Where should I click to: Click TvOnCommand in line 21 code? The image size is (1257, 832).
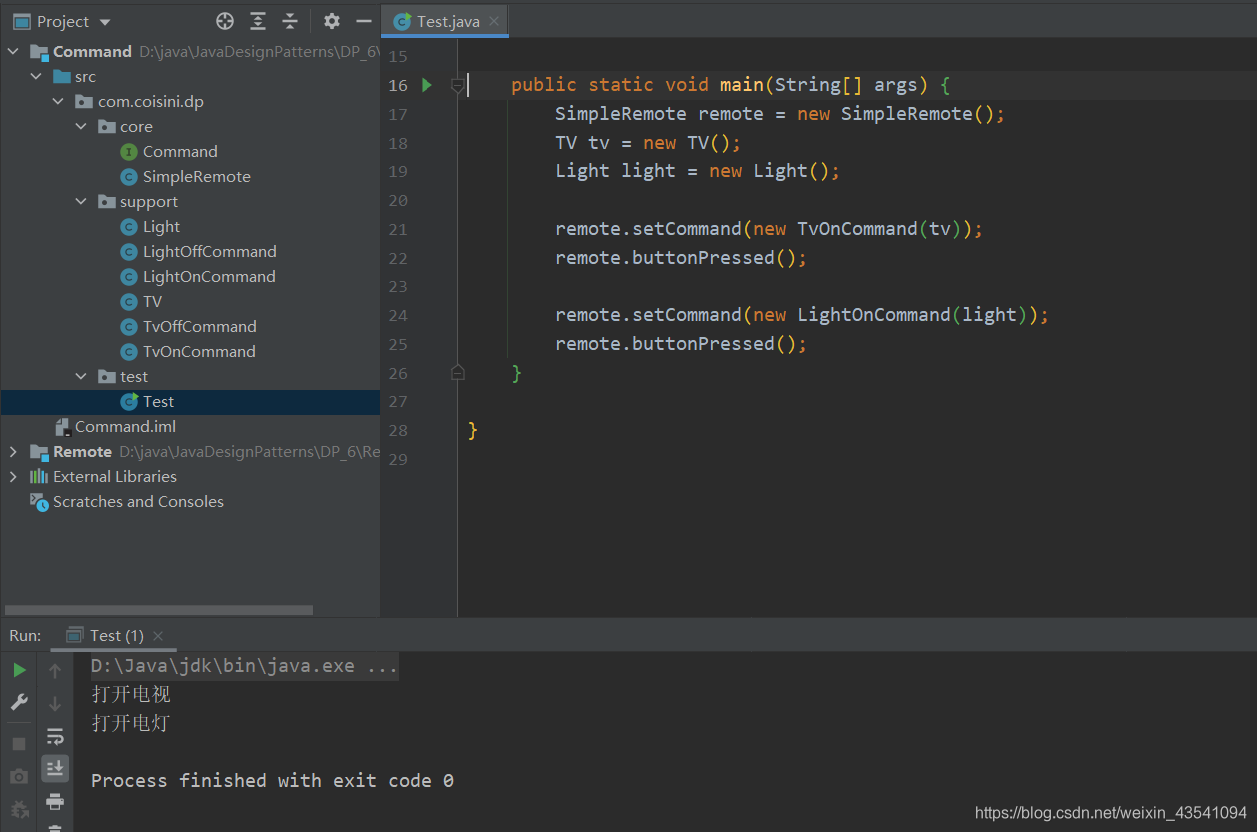coord(857,229)
